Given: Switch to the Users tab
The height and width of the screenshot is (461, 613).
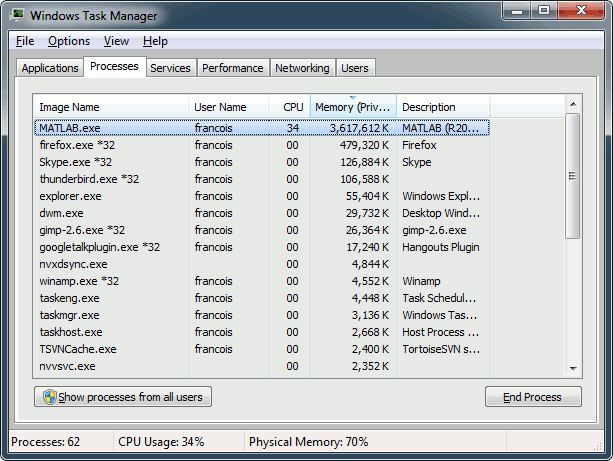Looking at the screenshot, I should coord(355,68).
